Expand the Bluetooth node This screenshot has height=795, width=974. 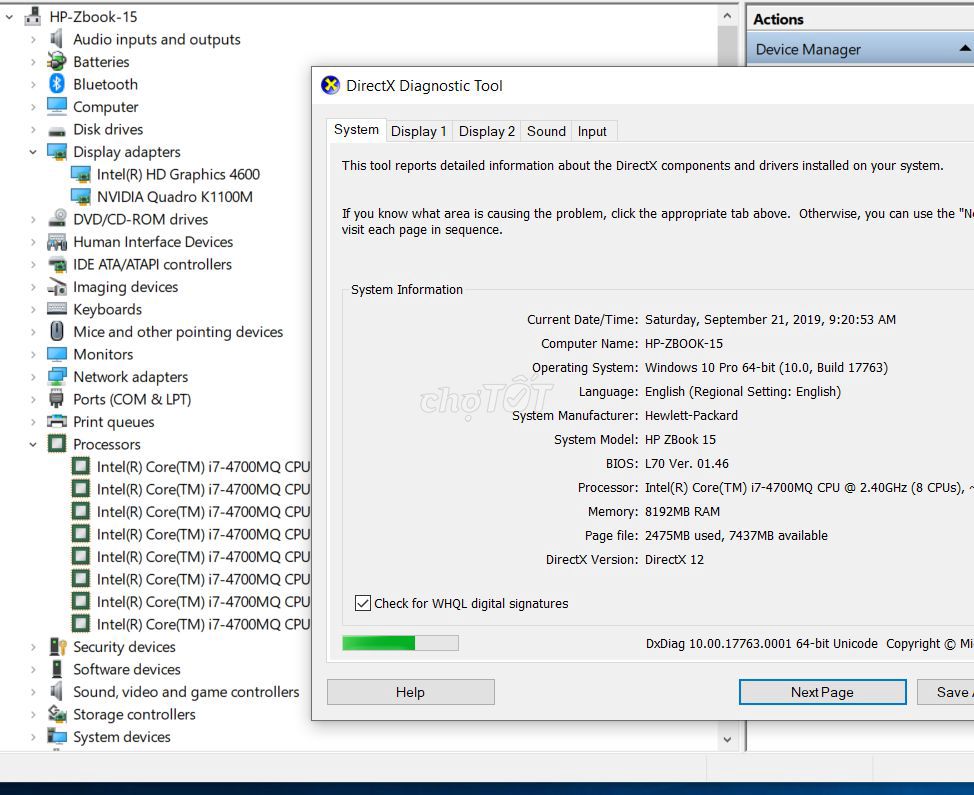[33, 84]
